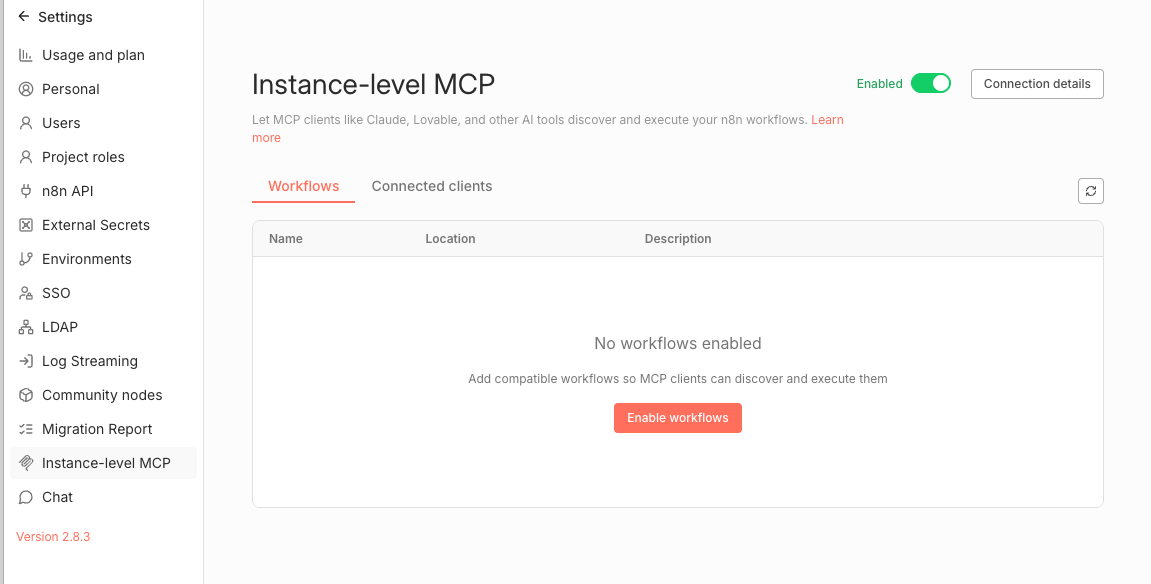Image resolution: width=1151 pixels, height=584 pixels.
Task: Select the Personal settings icon
Action: (25, 89)
